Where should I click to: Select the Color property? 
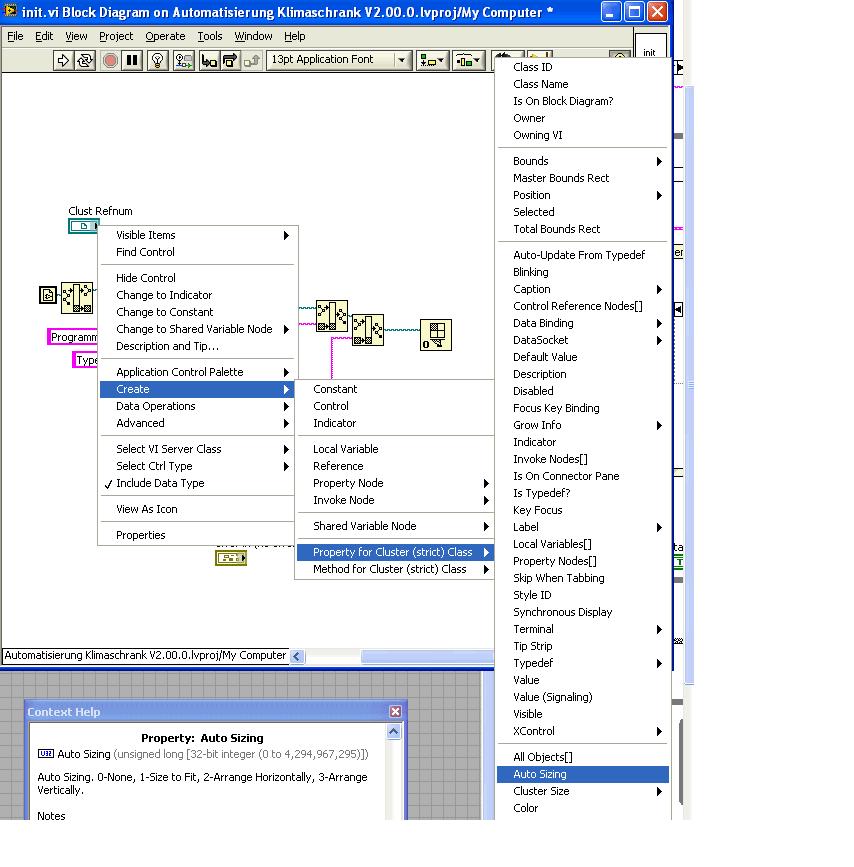tap(582, 808)
